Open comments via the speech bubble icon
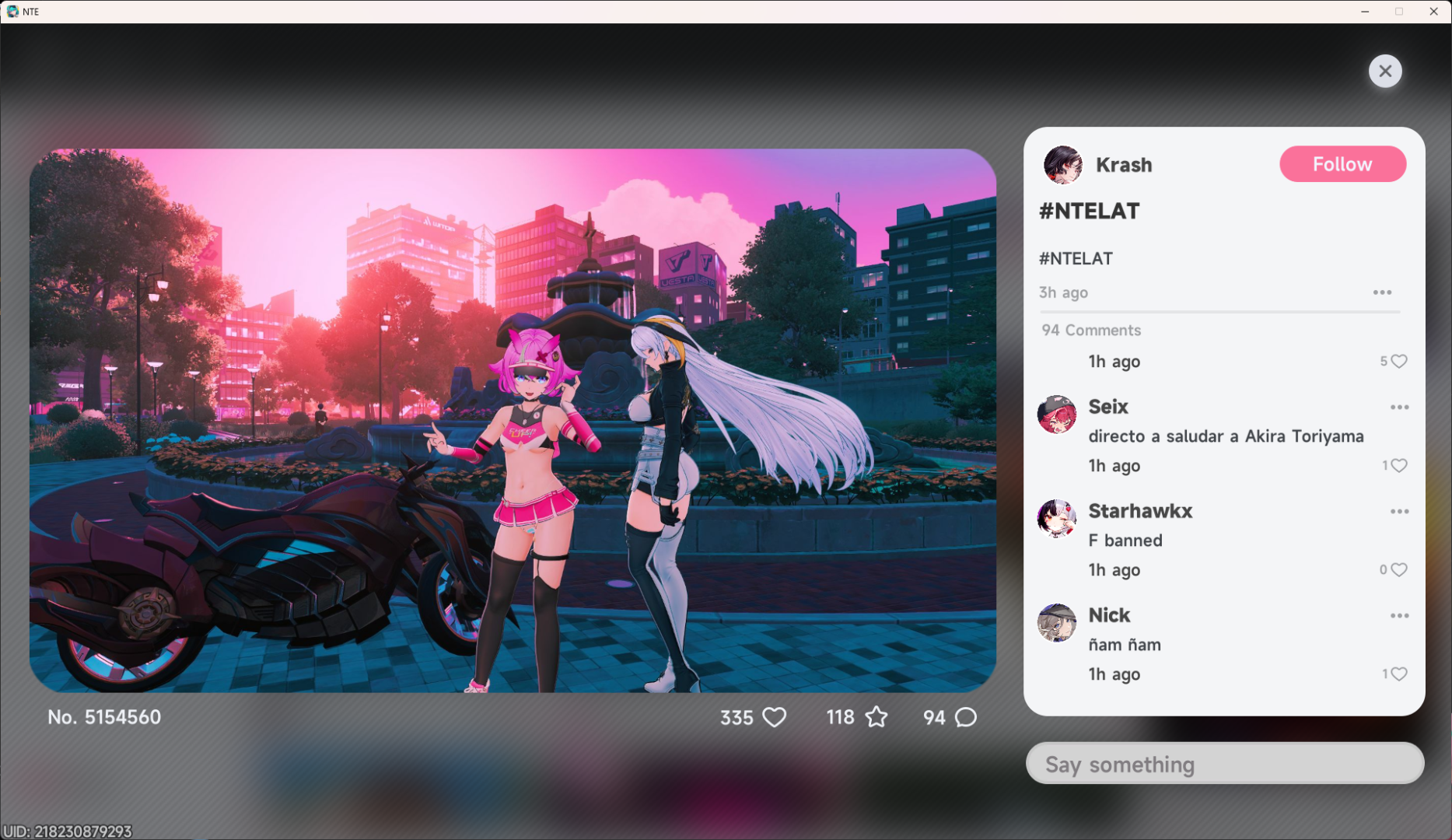 pyautogui.click(x=966, y=717)
